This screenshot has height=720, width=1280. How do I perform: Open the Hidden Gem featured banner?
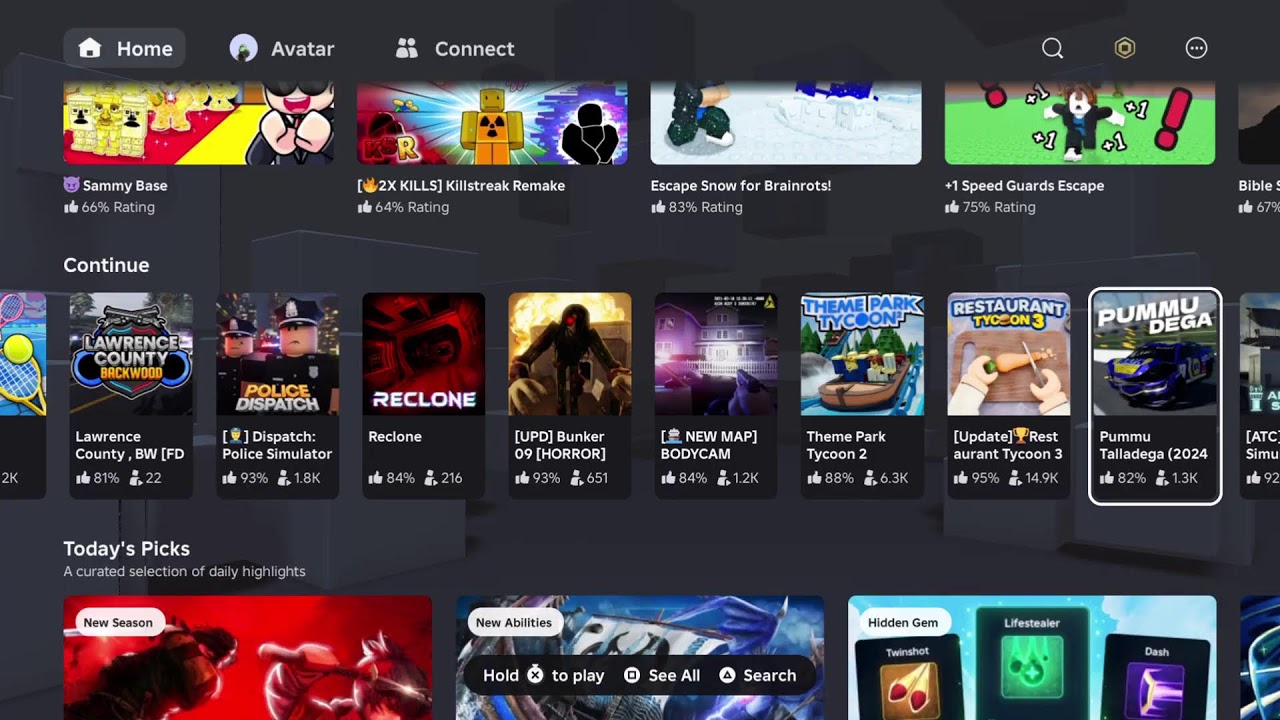click(x=1032, y=658)
